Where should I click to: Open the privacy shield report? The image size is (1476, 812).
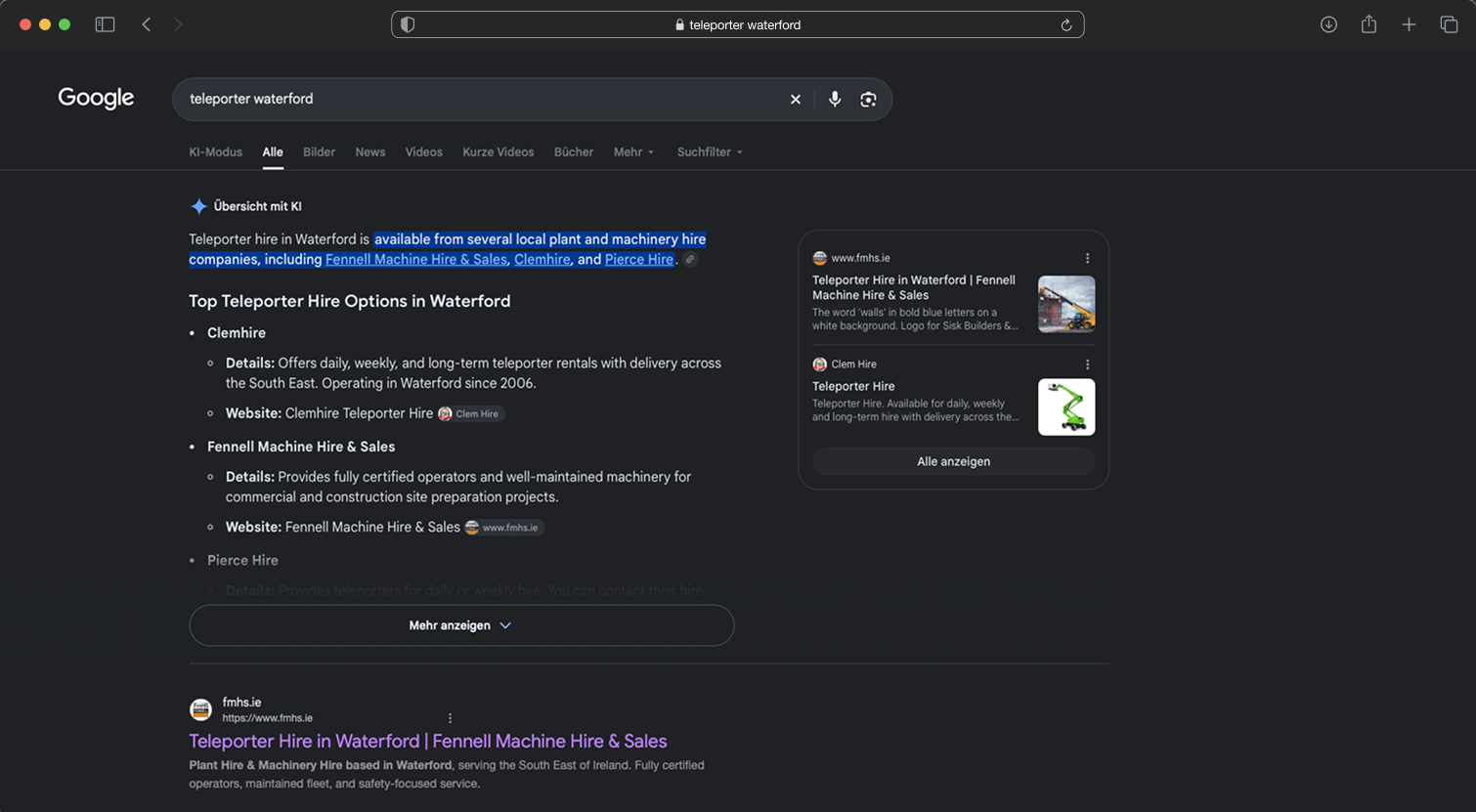(408, 24)
